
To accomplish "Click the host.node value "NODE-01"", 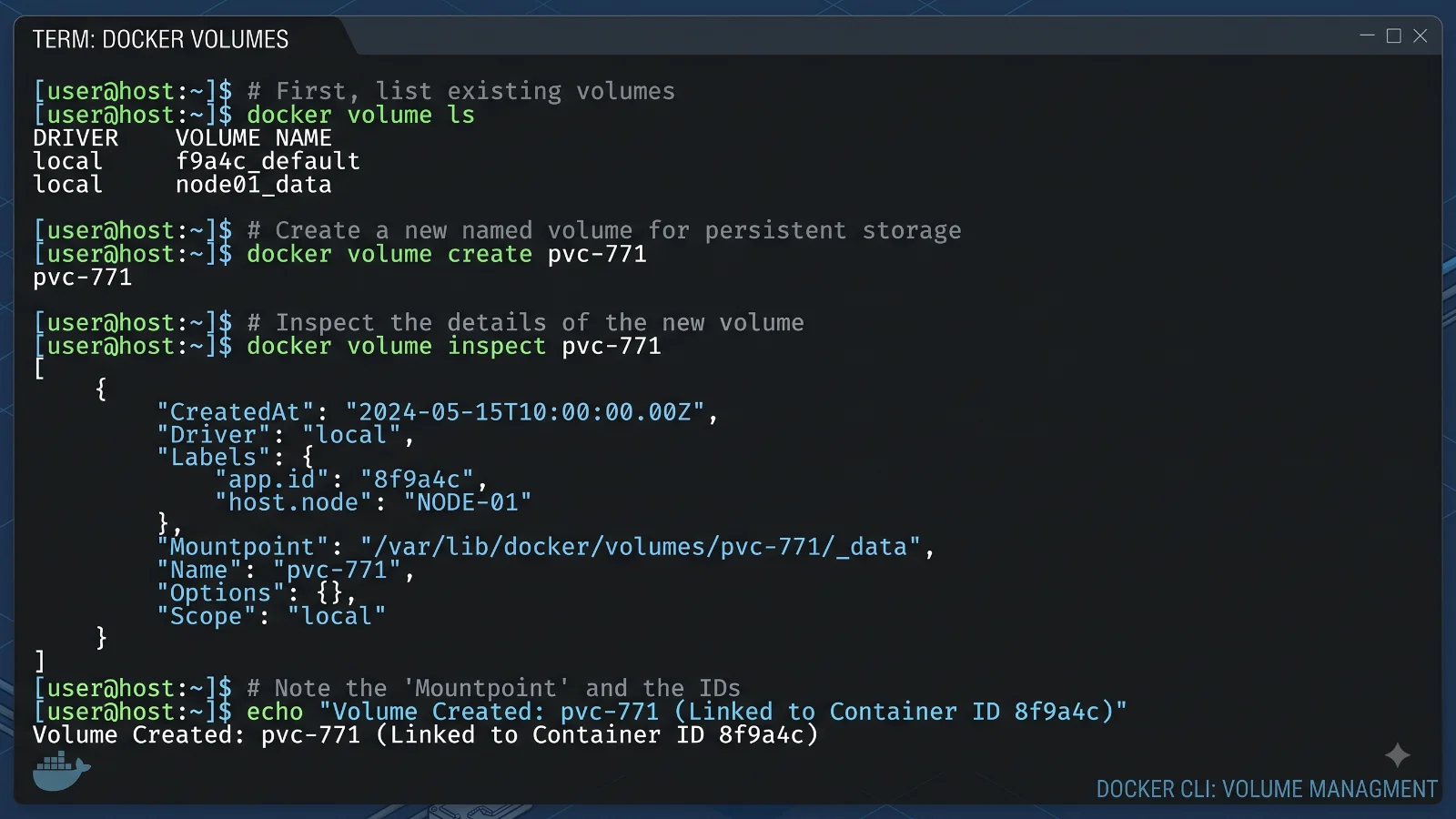I will (468, 502).
